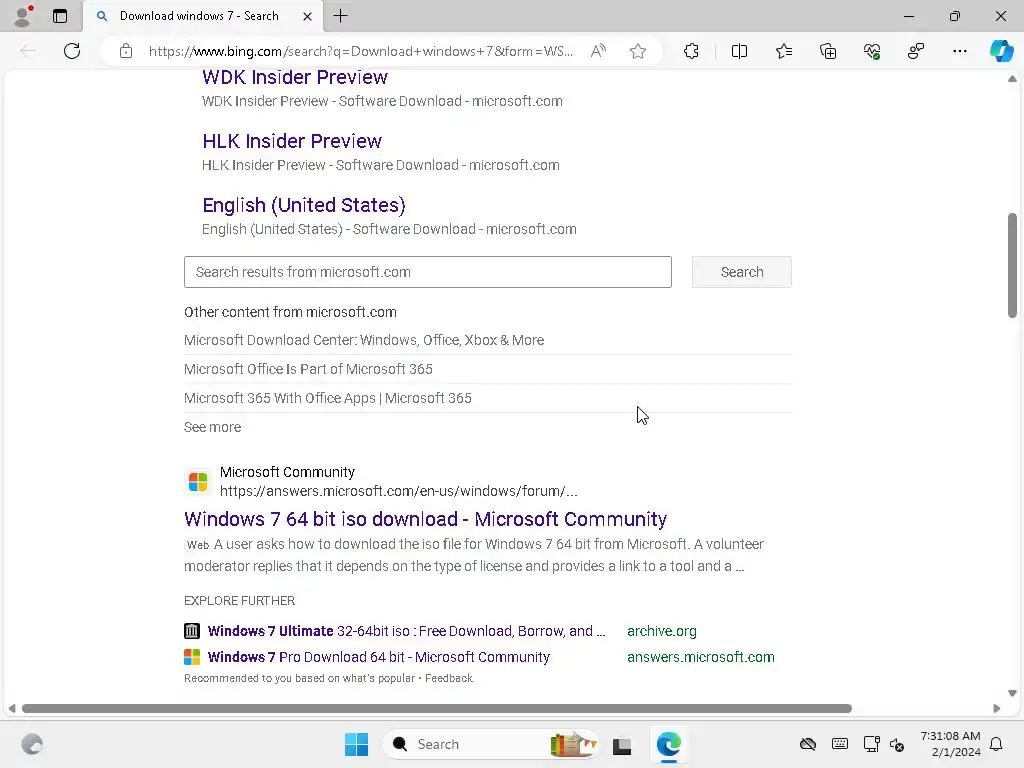
Task: Open Settings and more ellipsis menu
Action: pyautogui.click(x=959, y=51)
